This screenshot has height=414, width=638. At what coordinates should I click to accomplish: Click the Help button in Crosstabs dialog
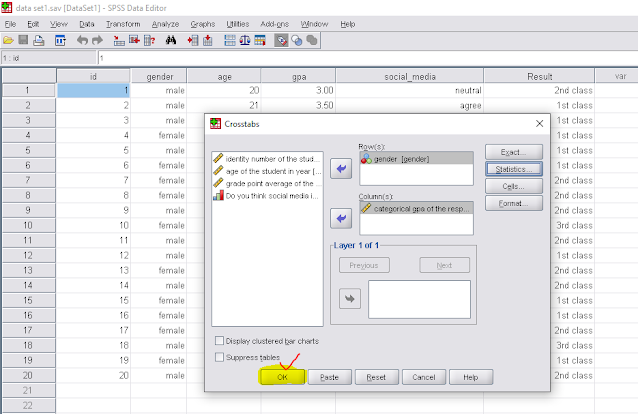471,377
